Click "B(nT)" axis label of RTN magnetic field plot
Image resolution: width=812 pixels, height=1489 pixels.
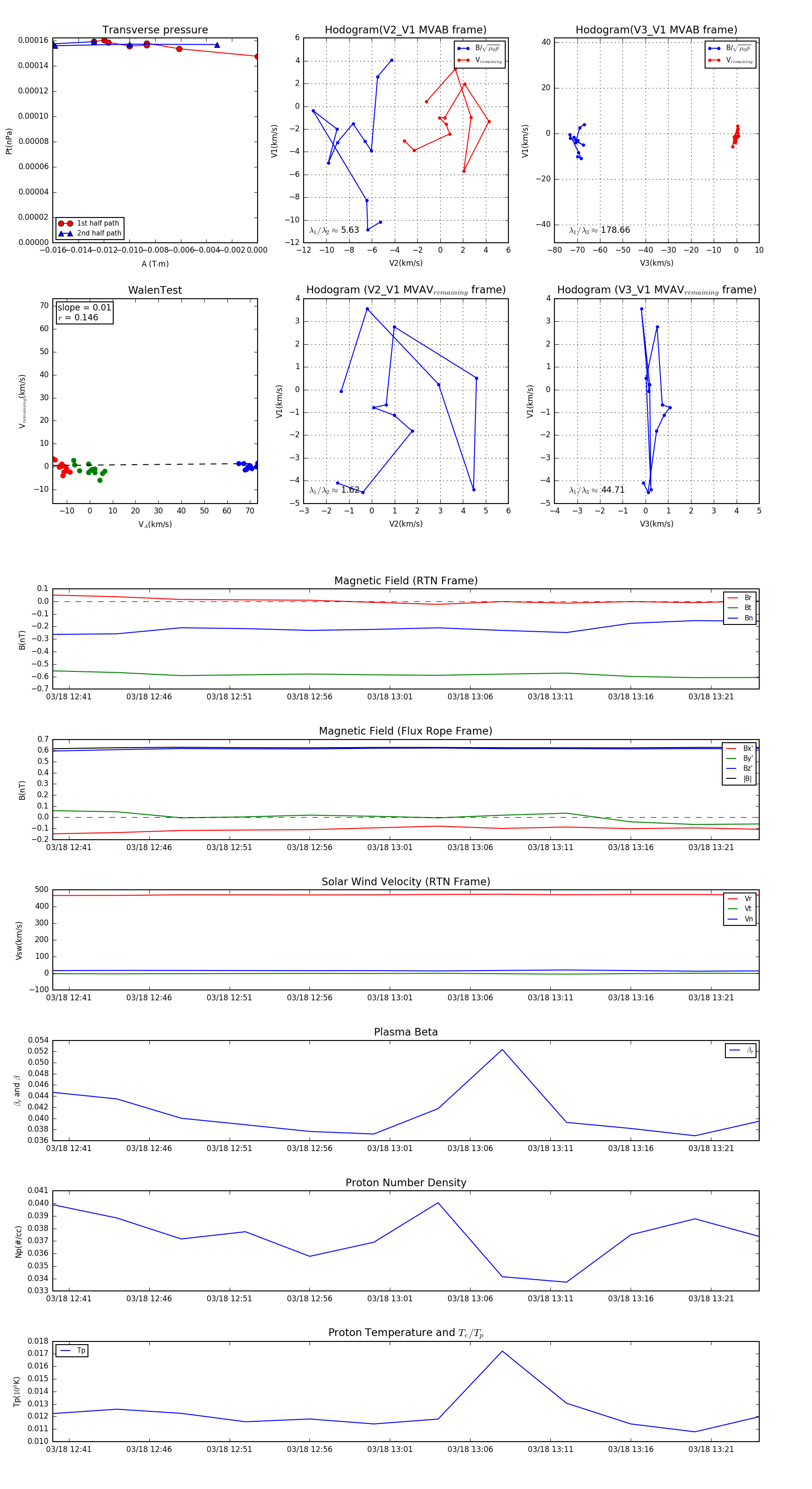point(22,640)
